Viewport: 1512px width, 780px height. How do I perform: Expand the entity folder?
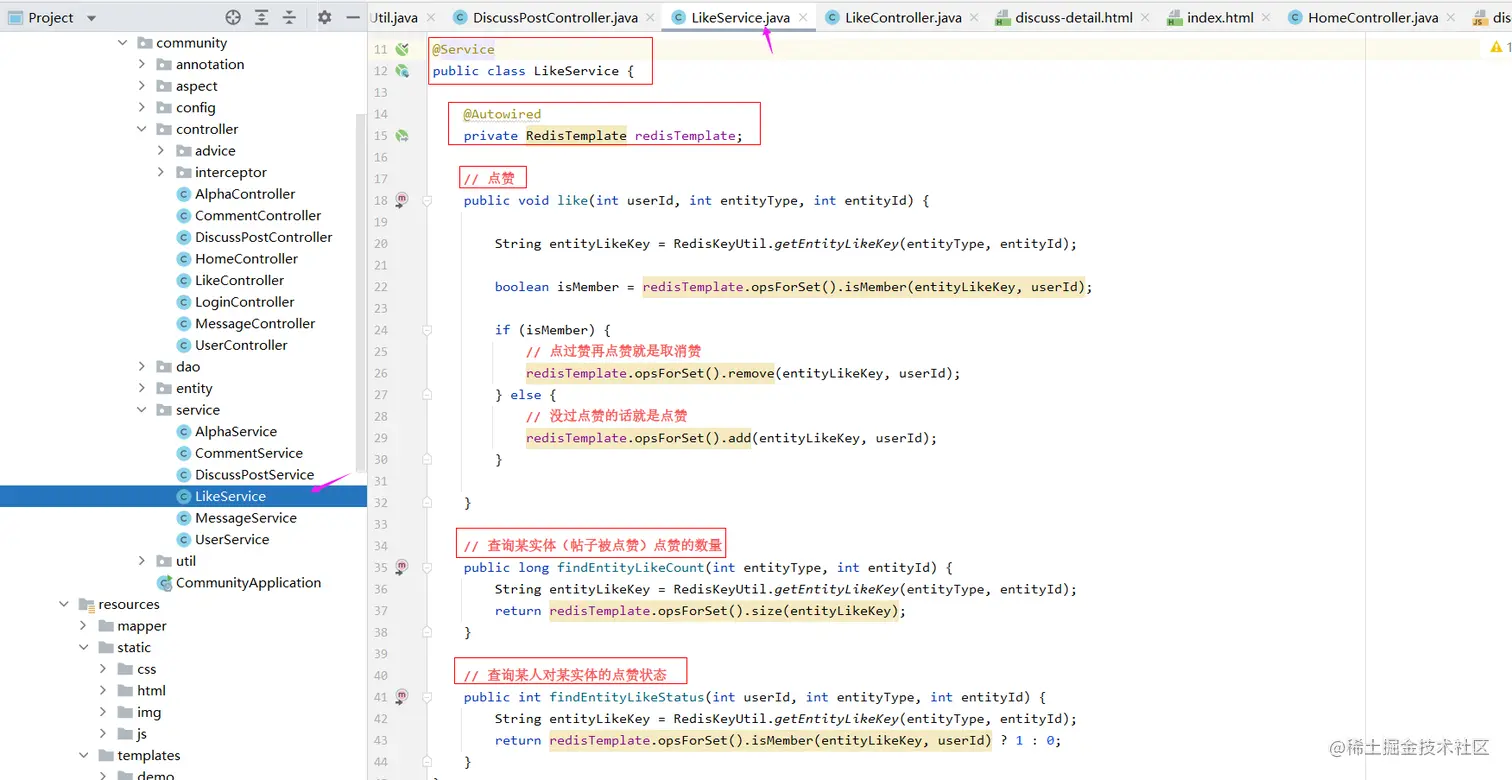pos(142,388)
